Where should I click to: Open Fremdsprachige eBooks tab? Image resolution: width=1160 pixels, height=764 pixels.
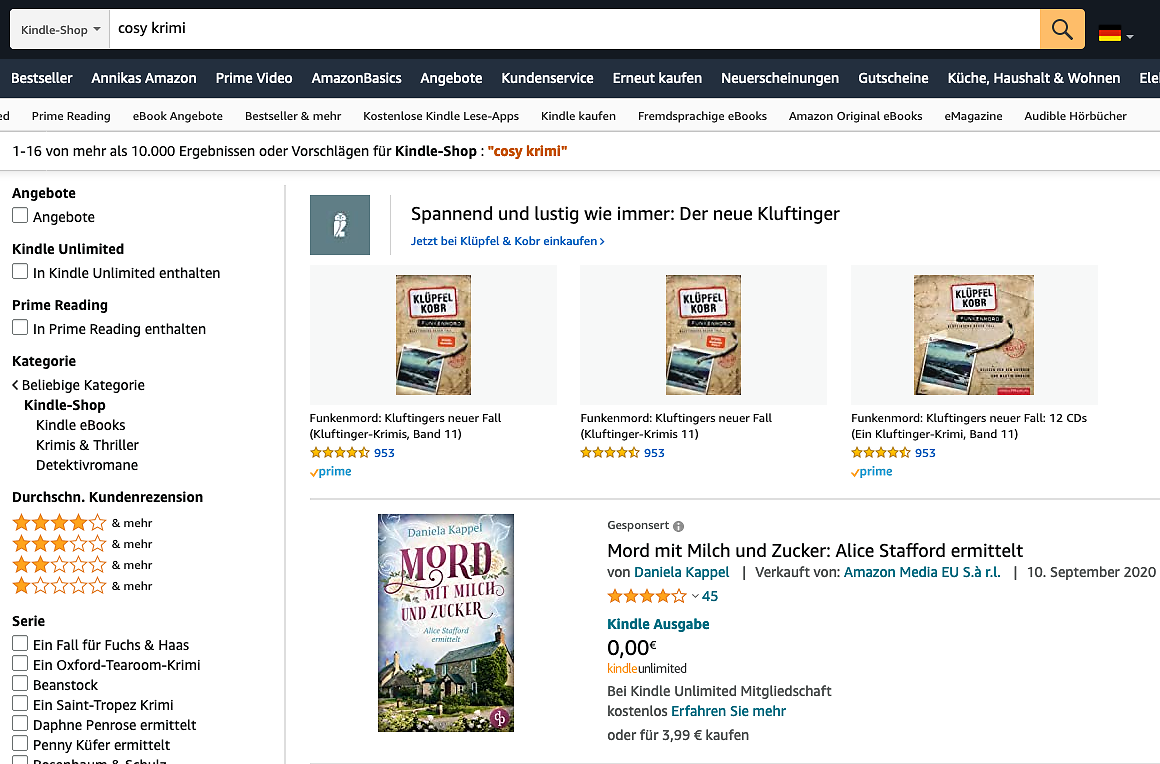tap(702, 116)
